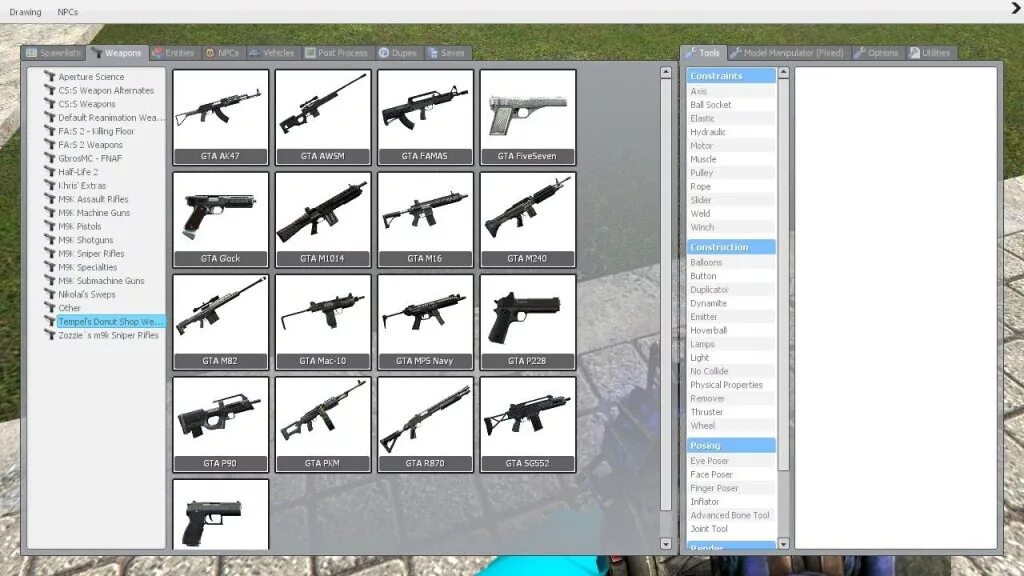Screen dimensions: 1024x576
Task: Select the GTA MP5 Navy icon
Action: coord(425,323)
